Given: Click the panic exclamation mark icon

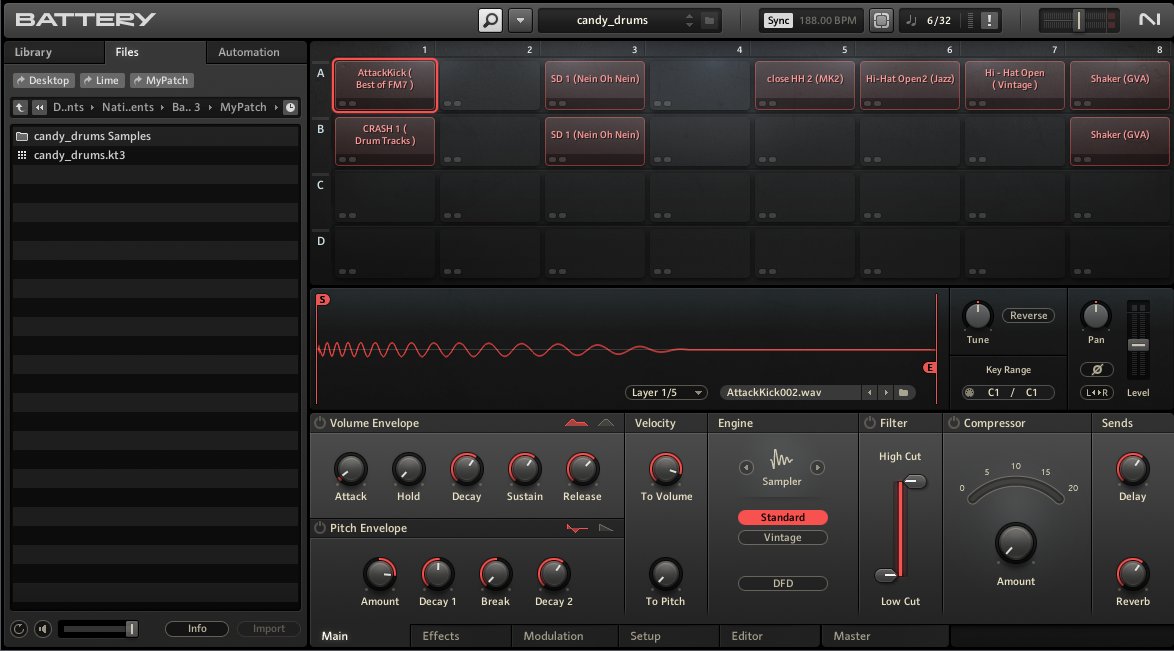Looking at the screenshot, I should click(x=988, y=20).
